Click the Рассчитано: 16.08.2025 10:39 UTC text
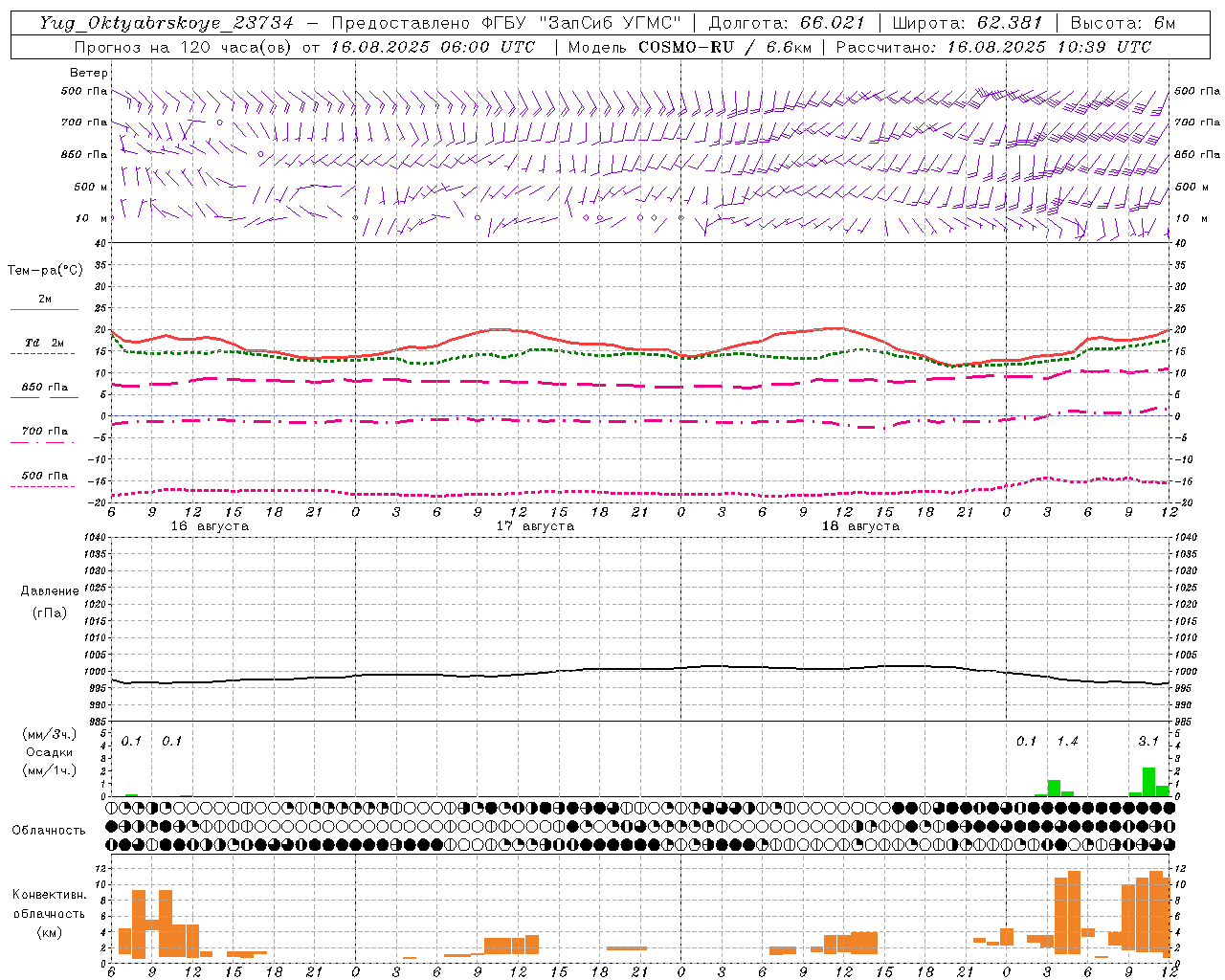1225x980 pixels. [x=993, y=47]
